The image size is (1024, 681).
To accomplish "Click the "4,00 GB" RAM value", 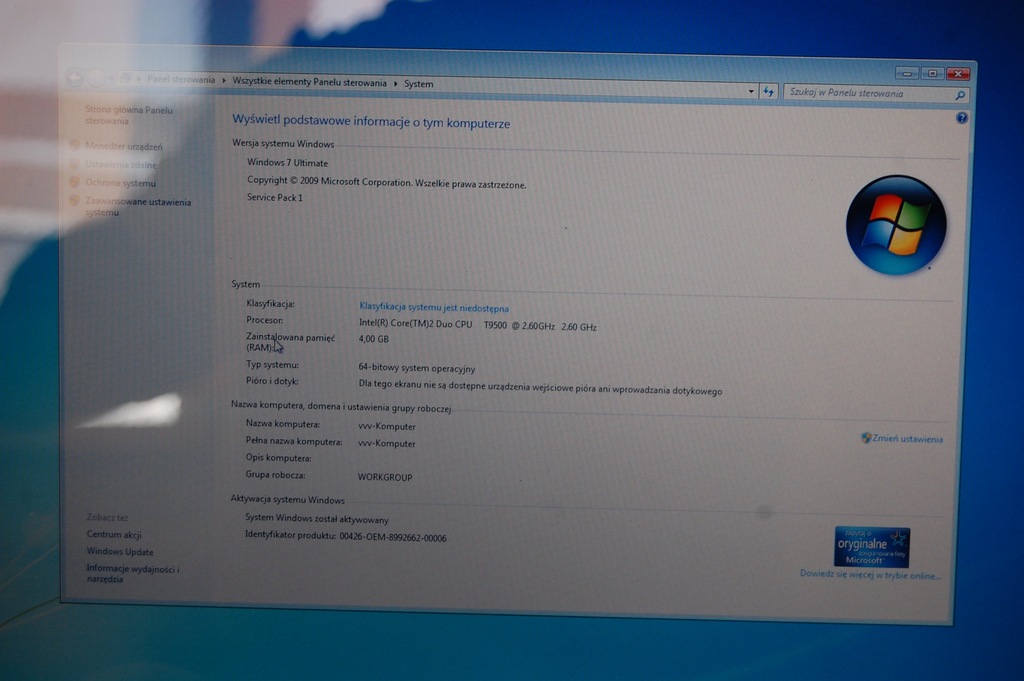I will (x=374, y=339).
